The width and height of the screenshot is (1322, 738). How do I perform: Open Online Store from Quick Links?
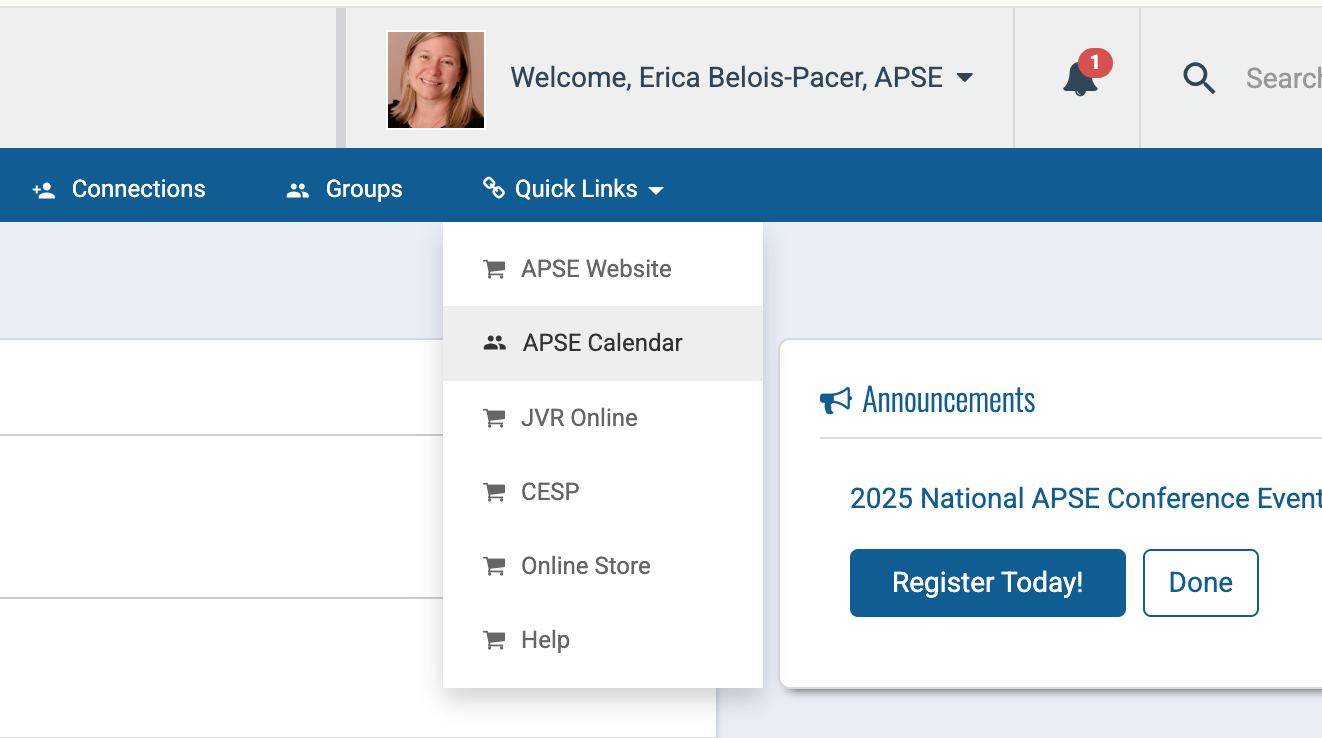[603, 566]
